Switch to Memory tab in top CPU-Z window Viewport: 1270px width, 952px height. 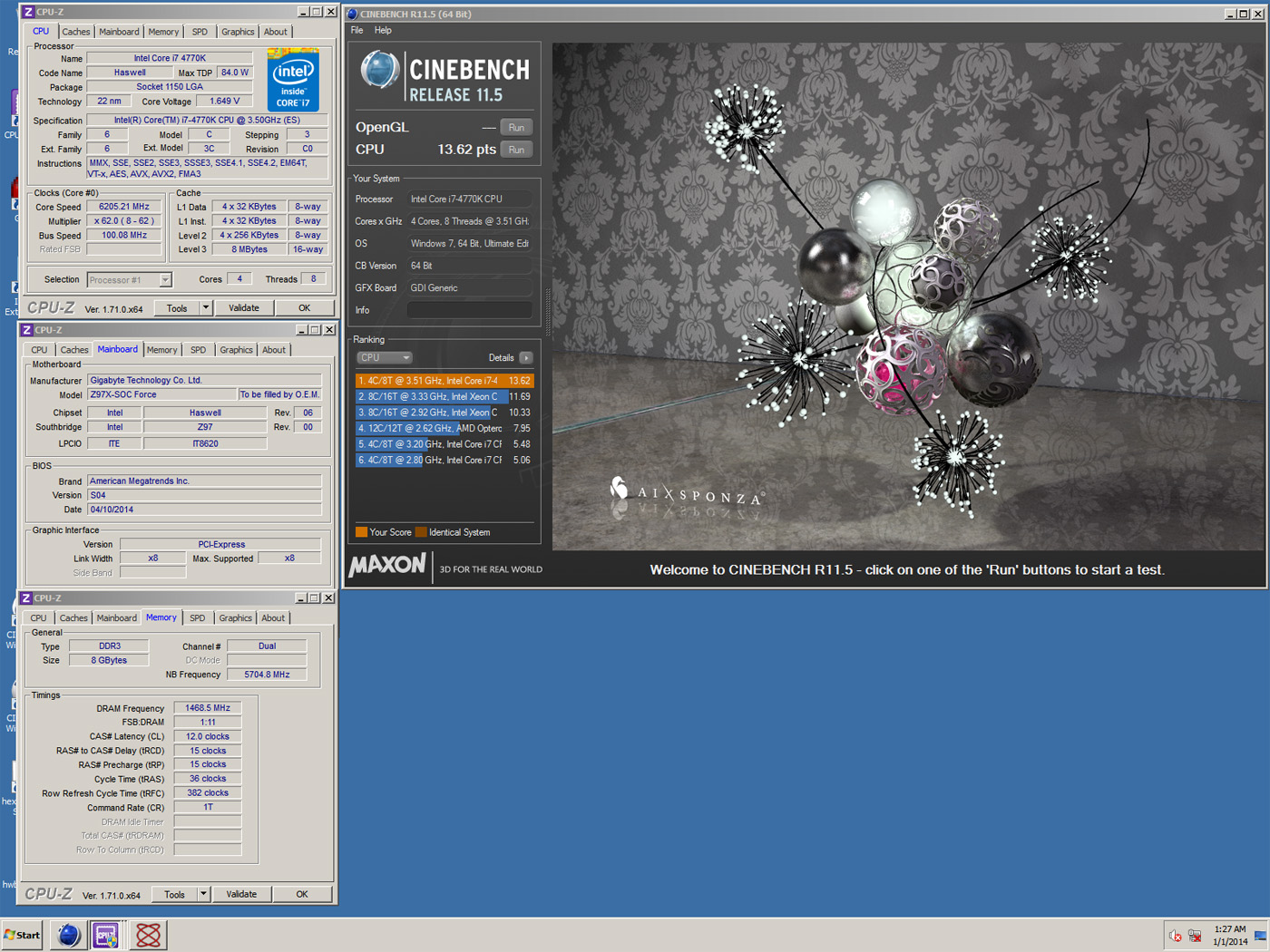163,32
